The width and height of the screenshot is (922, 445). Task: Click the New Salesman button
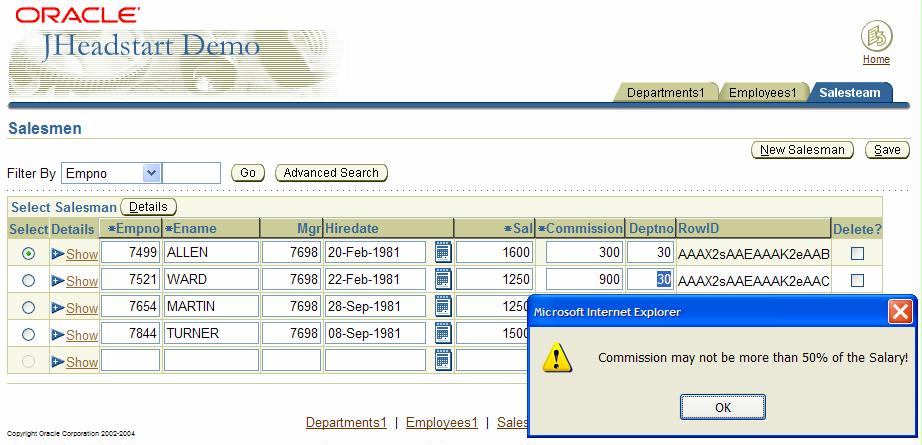pos(802,150)
